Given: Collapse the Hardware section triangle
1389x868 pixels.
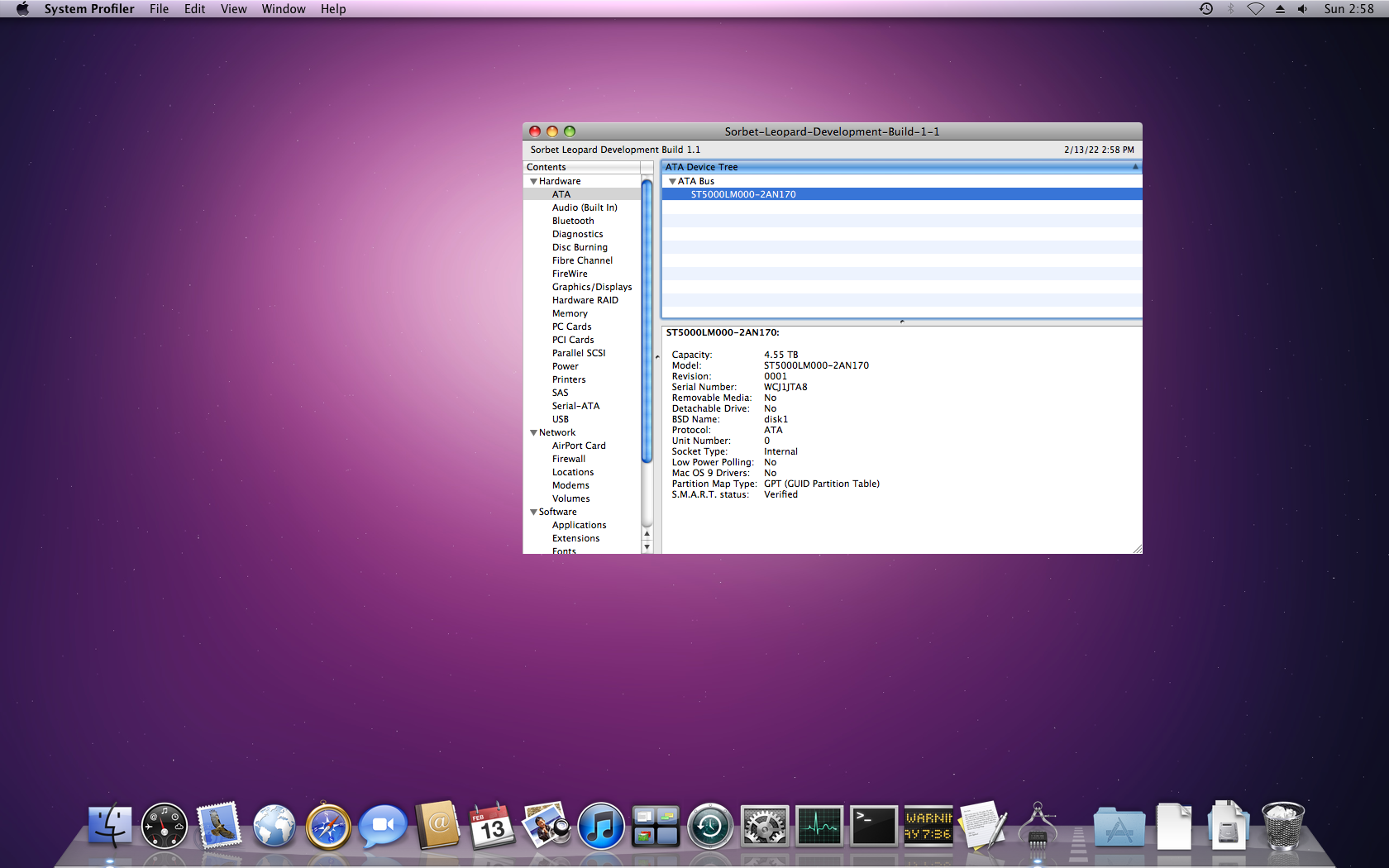Looking at the screenshot, I should (x=533, y=181).
